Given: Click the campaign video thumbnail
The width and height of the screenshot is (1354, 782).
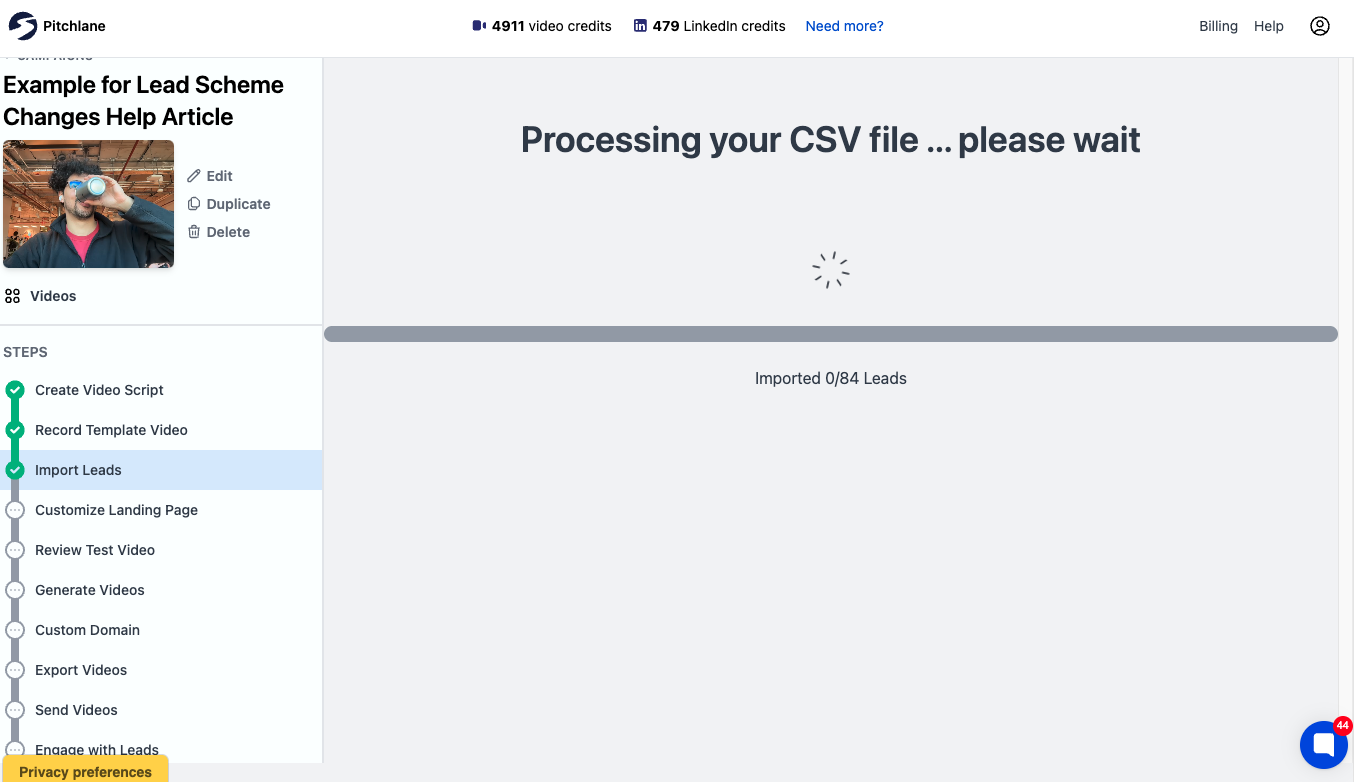Looking at the screenshot, I should pos(89,204).
